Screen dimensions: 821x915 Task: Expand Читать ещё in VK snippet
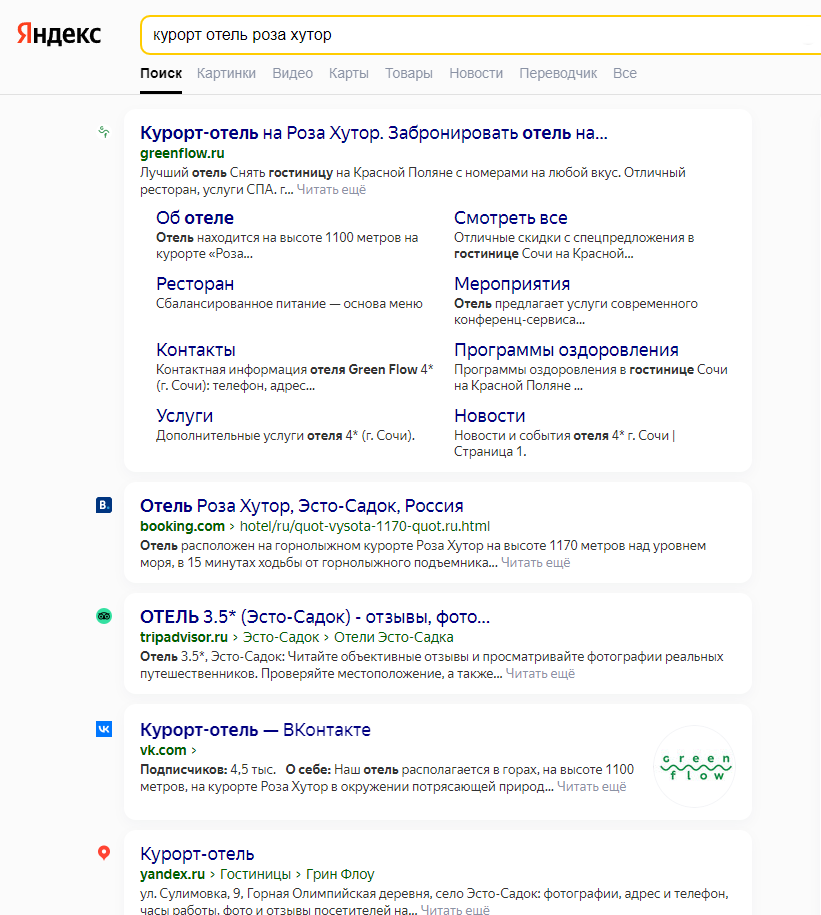(x=592, y=787)
